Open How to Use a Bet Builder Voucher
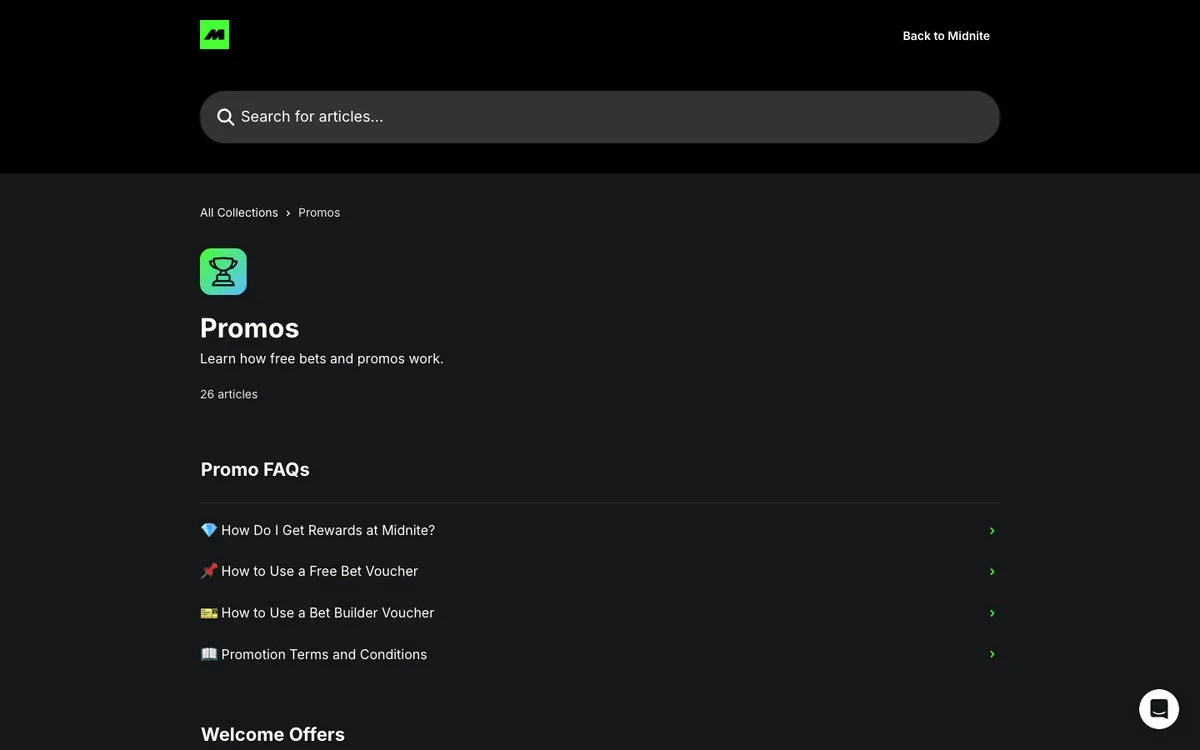The image size is (1200, 750). coord(600,613)
